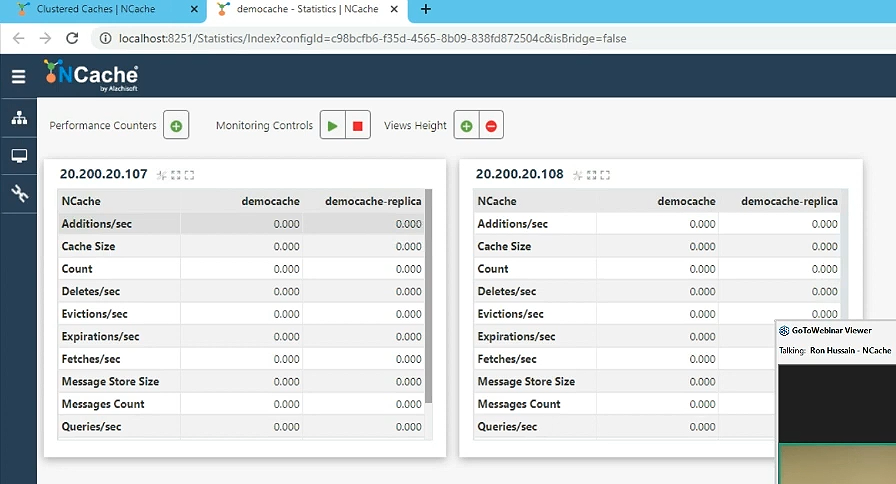Open the cluster topology sidebar icon

tap(19, 118)
